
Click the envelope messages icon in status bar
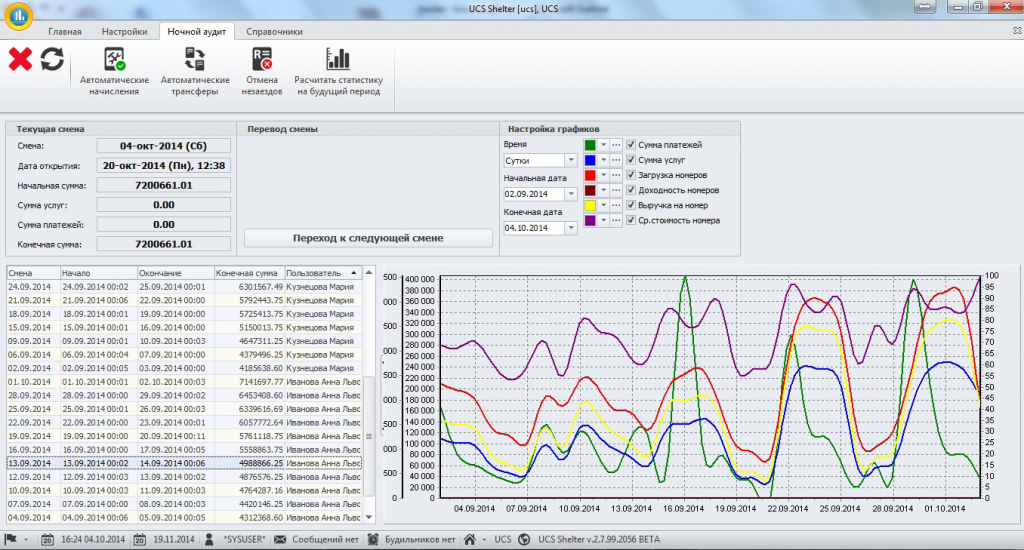[x=280, y=540]
